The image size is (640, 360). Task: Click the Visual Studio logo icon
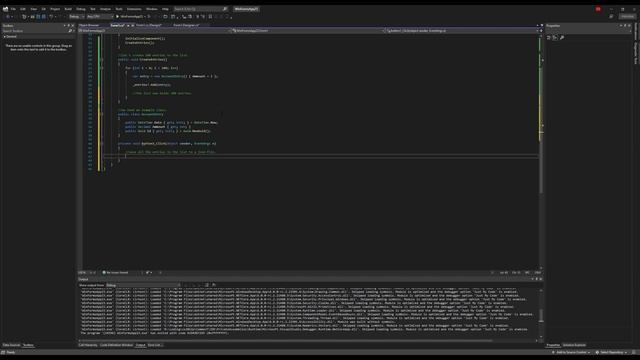point(5,9)
